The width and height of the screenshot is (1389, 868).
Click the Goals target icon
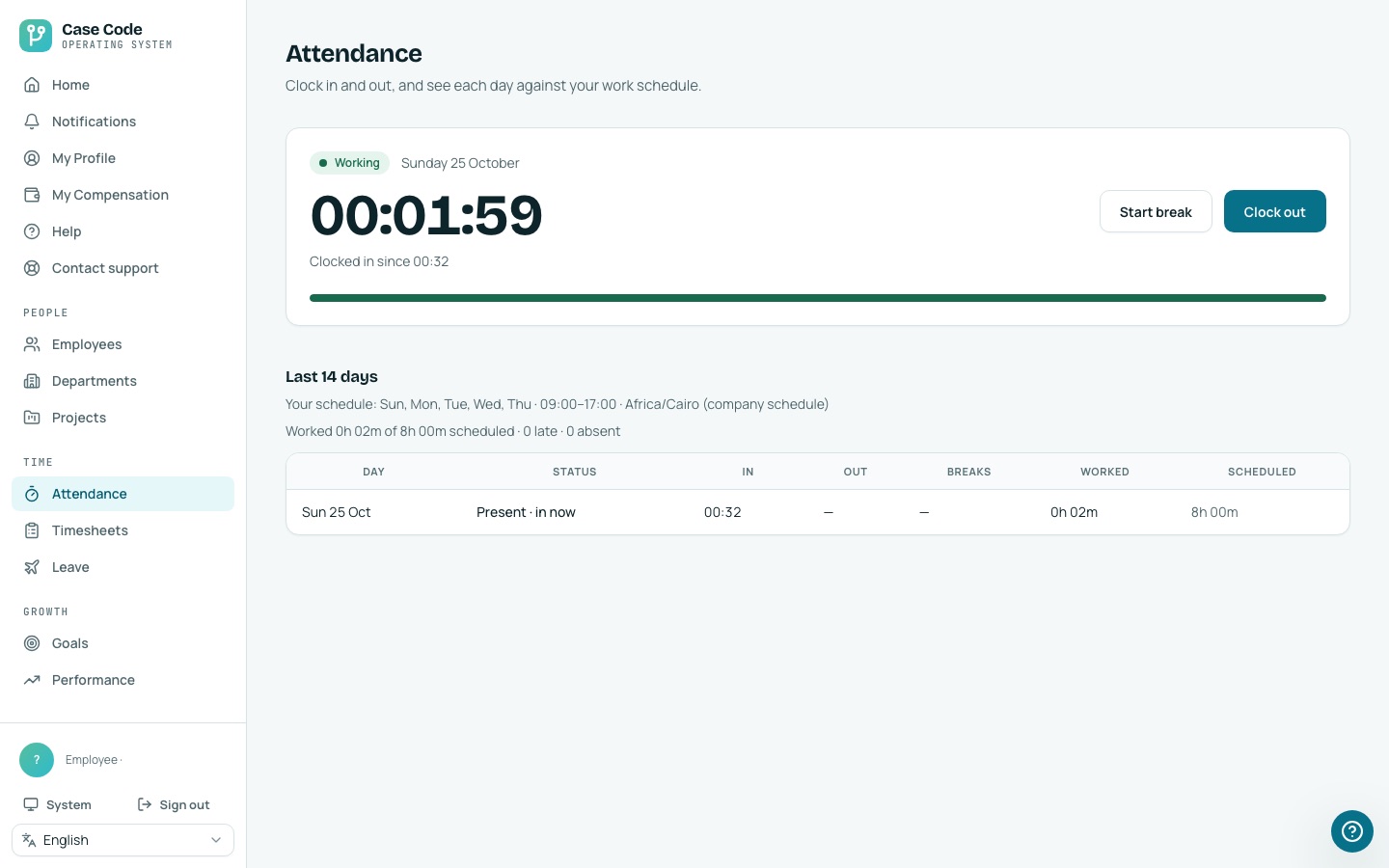(32, 643)
